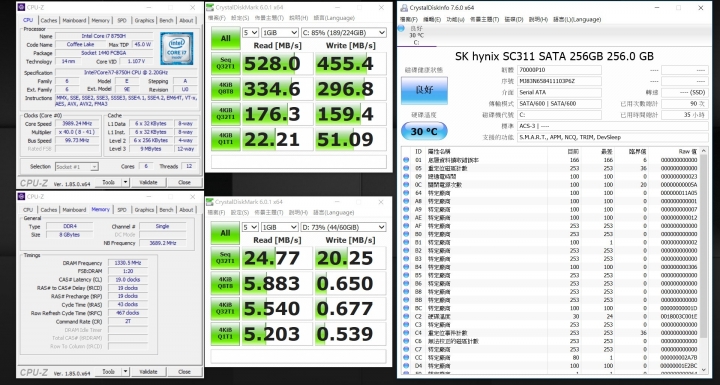The height and width of the screenshot is (385, 720).
Task: Open SPD tab in the Memory CPU-Z window
Action: pos(122,210)
